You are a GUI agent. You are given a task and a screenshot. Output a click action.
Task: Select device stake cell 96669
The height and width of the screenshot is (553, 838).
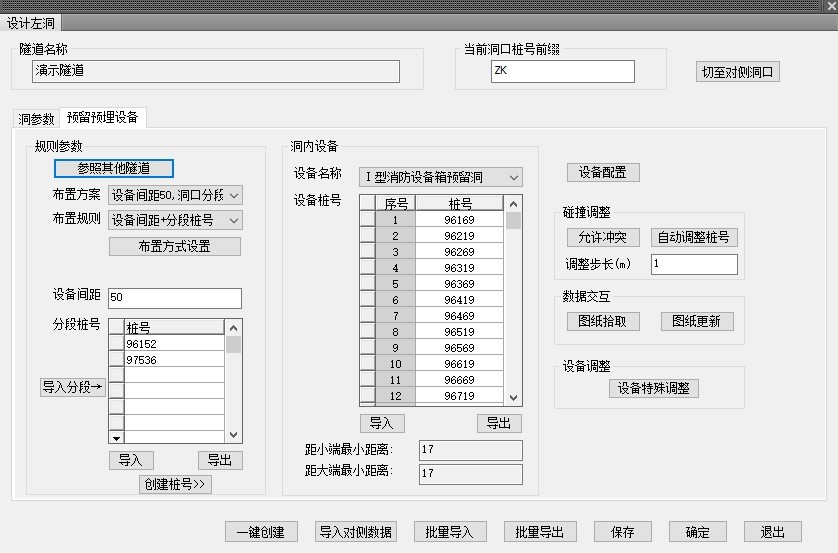coord(459,380)
